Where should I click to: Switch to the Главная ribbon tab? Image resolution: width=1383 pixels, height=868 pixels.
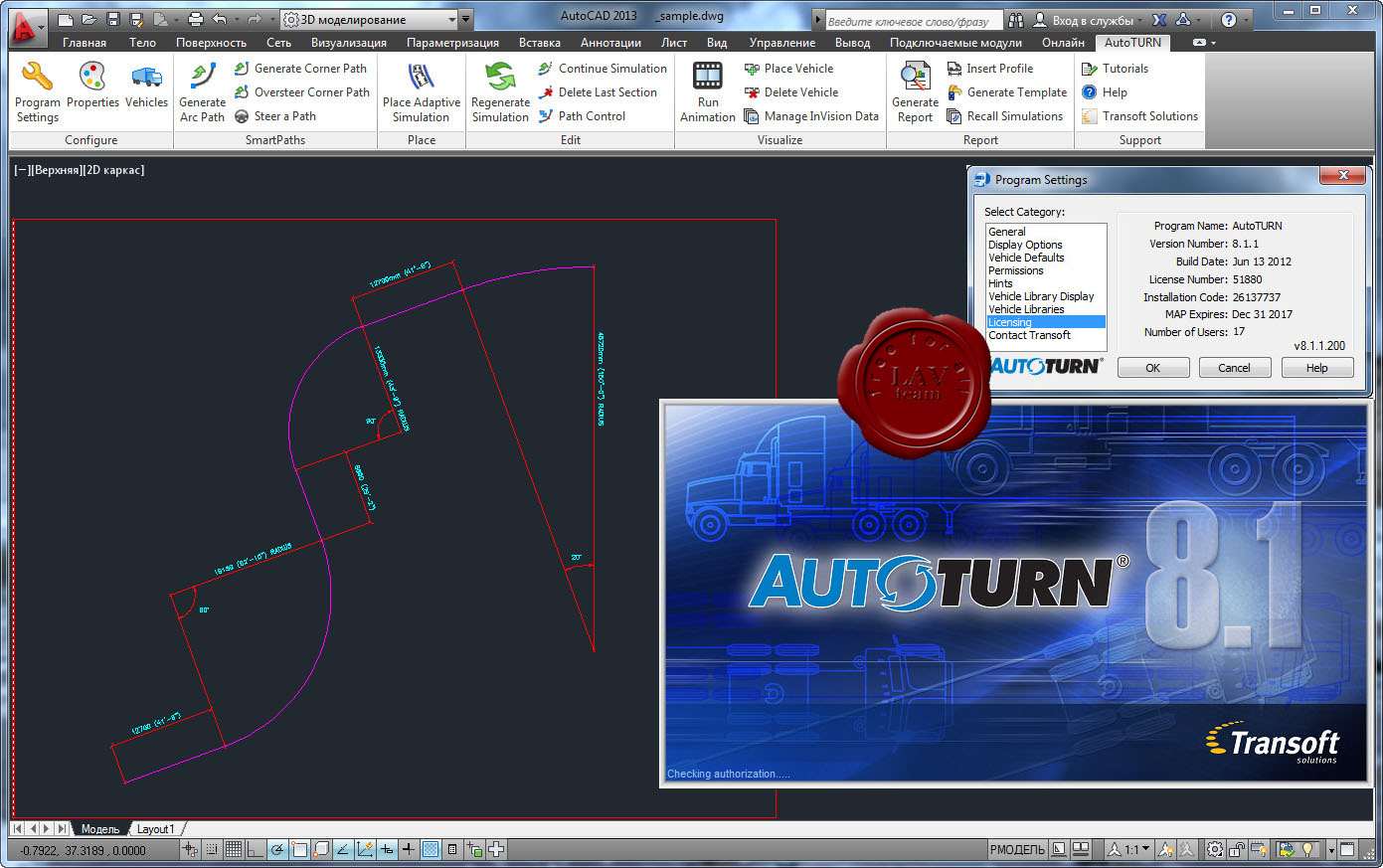[x=85, y=43]
